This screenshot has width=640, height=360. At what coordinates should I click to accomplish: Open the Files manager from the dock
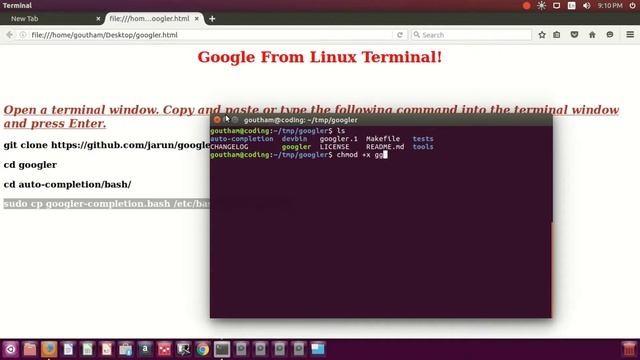click(30, 349)
